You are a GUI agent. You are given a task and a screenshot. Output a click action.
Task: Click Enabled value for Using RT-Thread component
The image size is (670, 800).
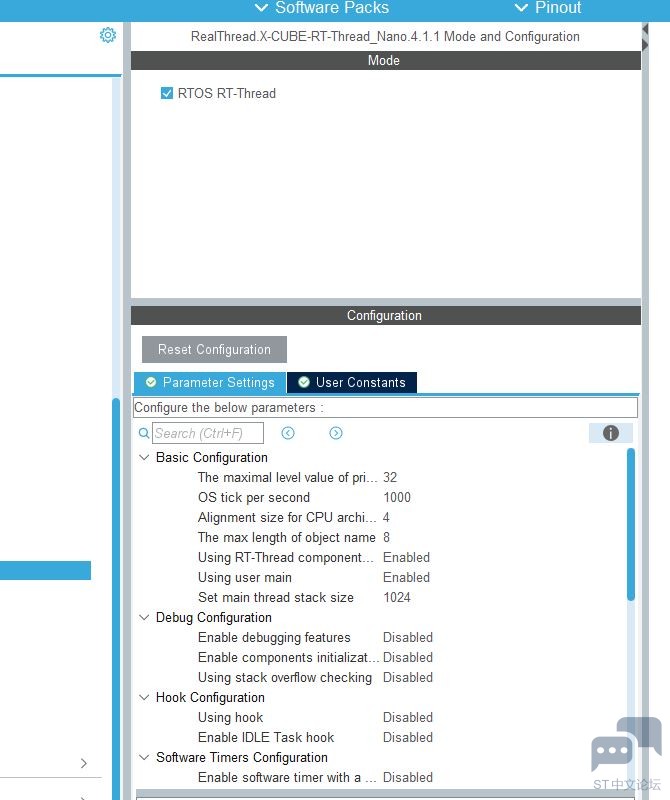point(407,557)
